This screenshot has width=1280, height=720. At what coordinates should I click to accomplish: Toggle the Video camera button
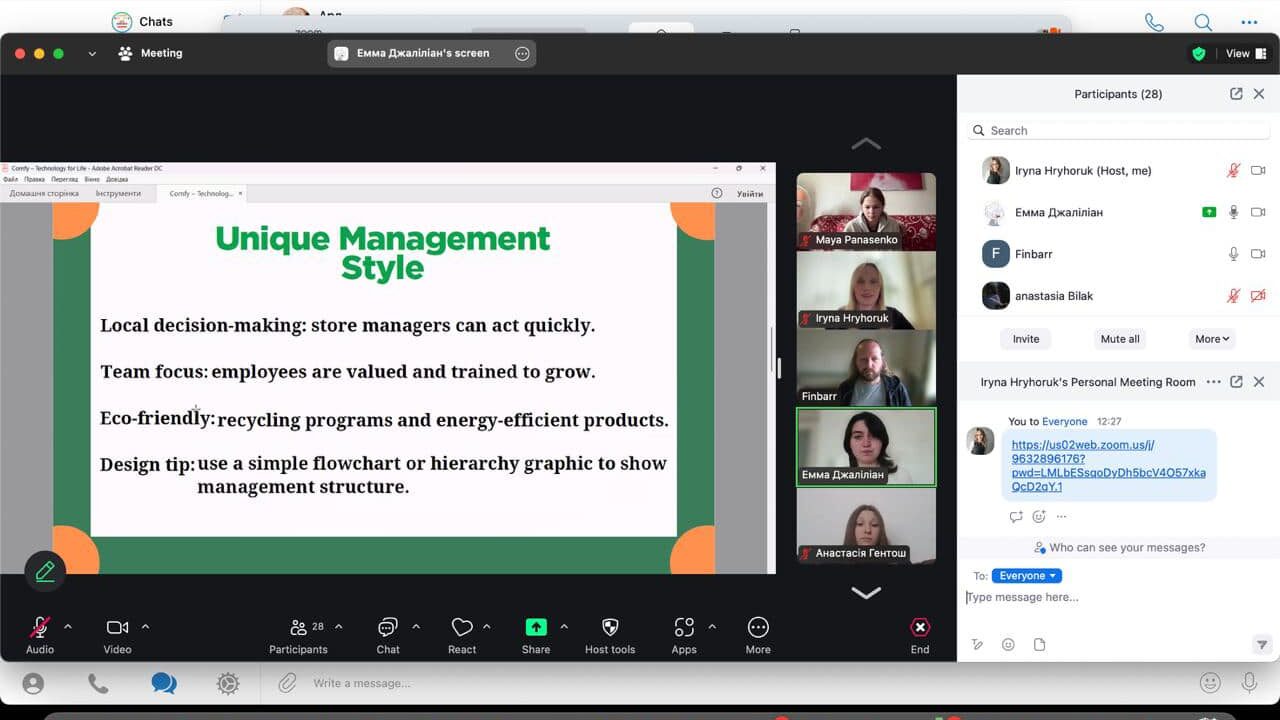coord(117,627)
